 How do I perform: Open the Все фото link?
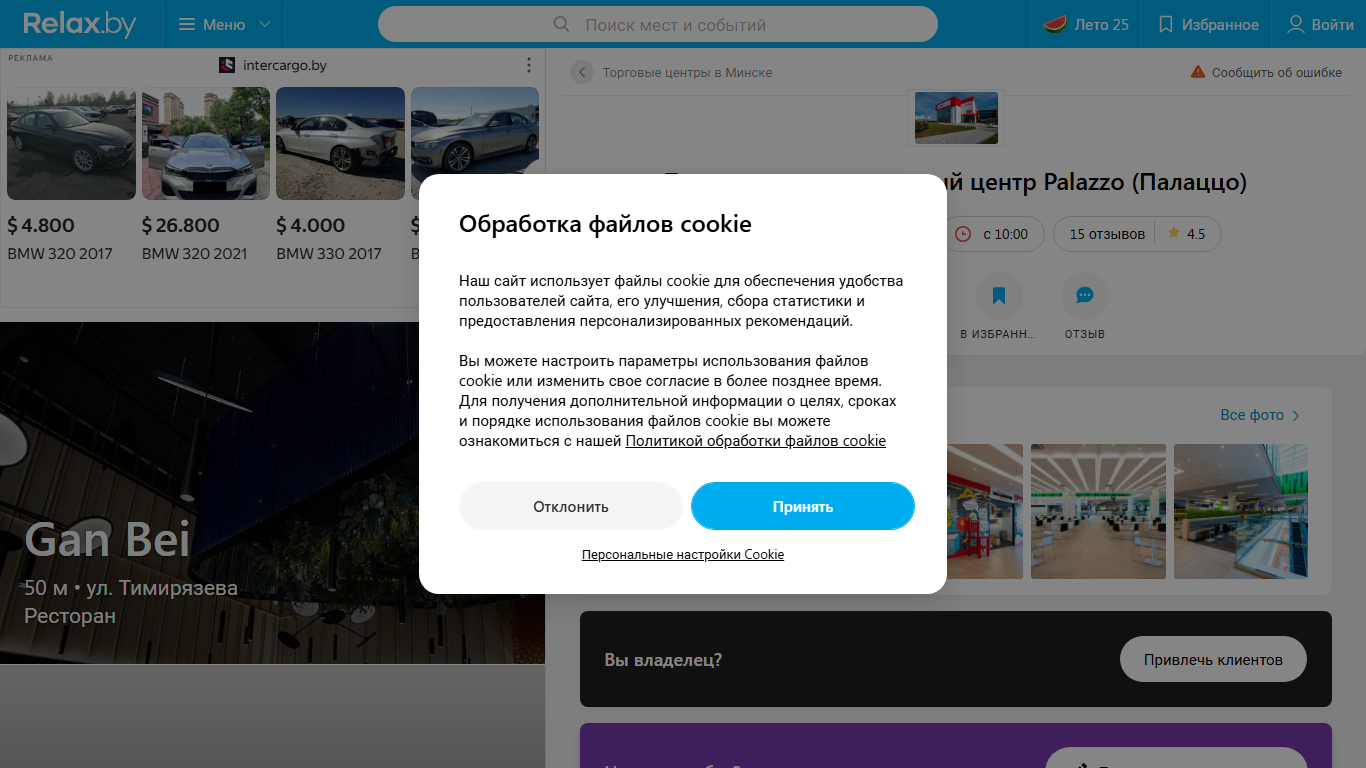pyautogui.click(x=1260, y=415)
